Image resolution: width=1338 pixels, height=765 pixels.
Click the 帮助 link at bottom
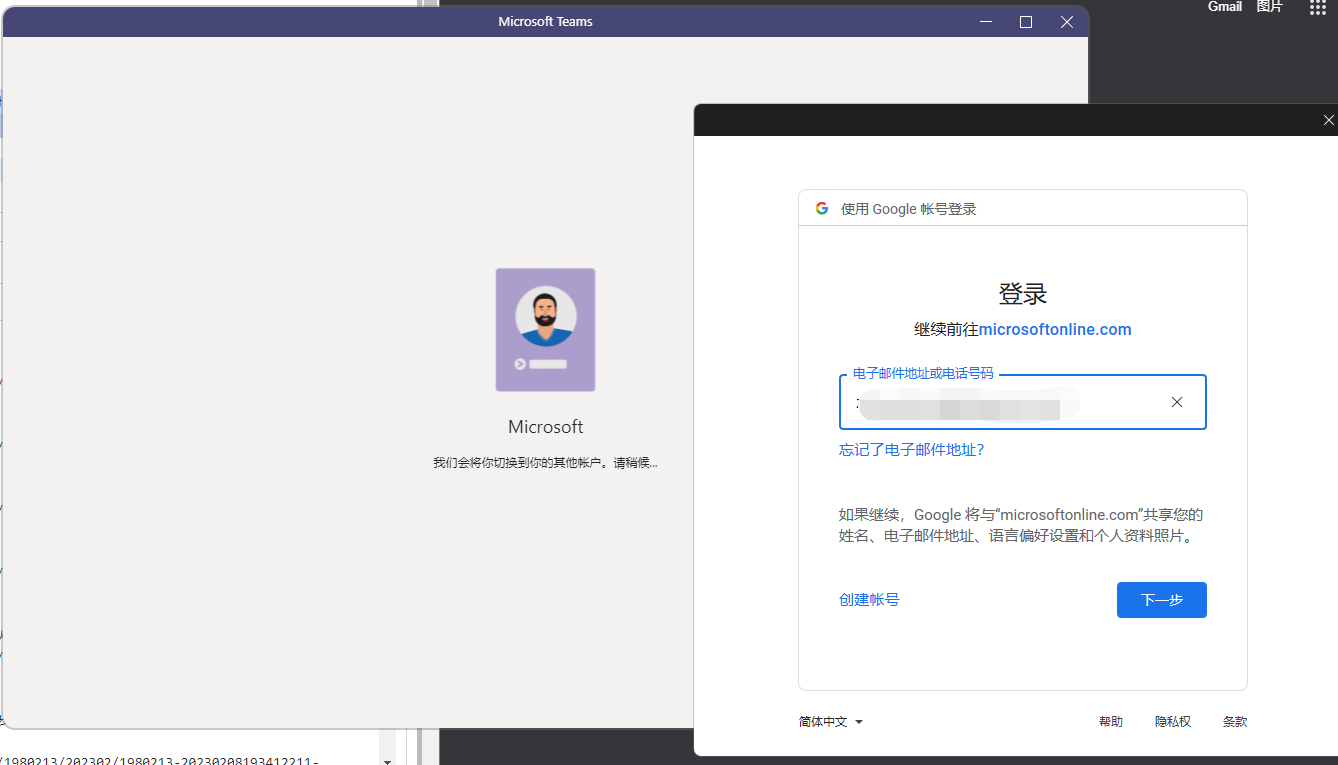click(x=1111, y=721)
